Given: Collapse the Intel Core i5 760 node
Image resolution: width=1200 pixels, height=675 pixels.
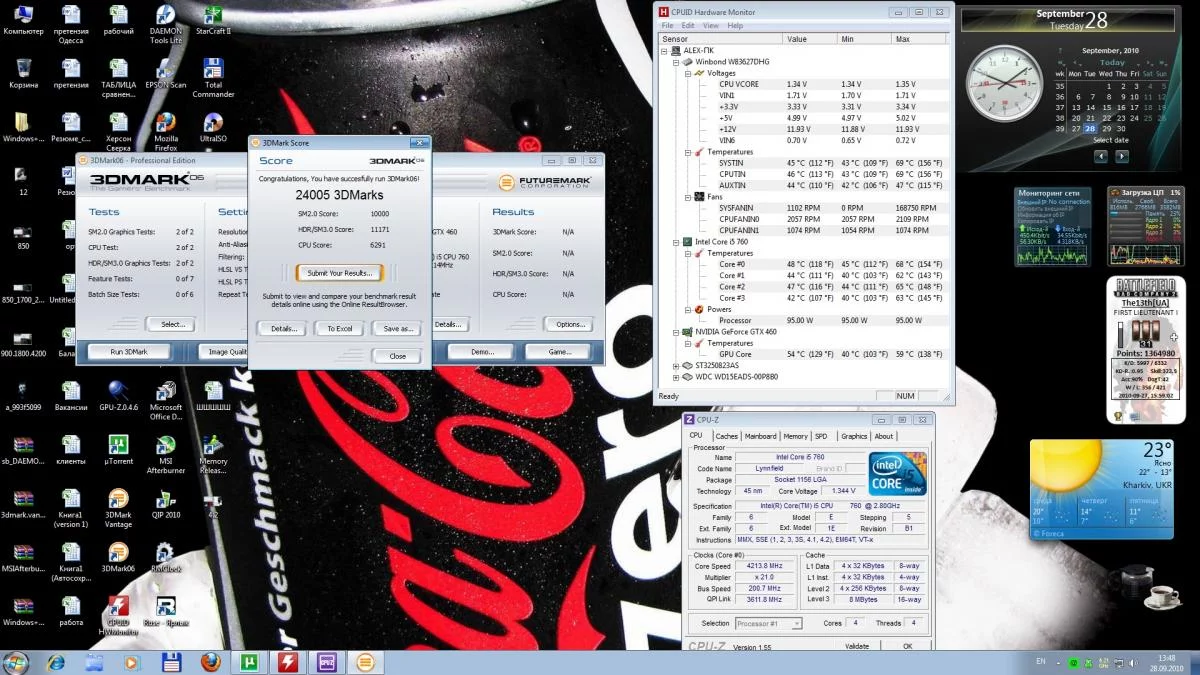Looking at the screenshot, I should pyautogui.click(x=675, y=242).
